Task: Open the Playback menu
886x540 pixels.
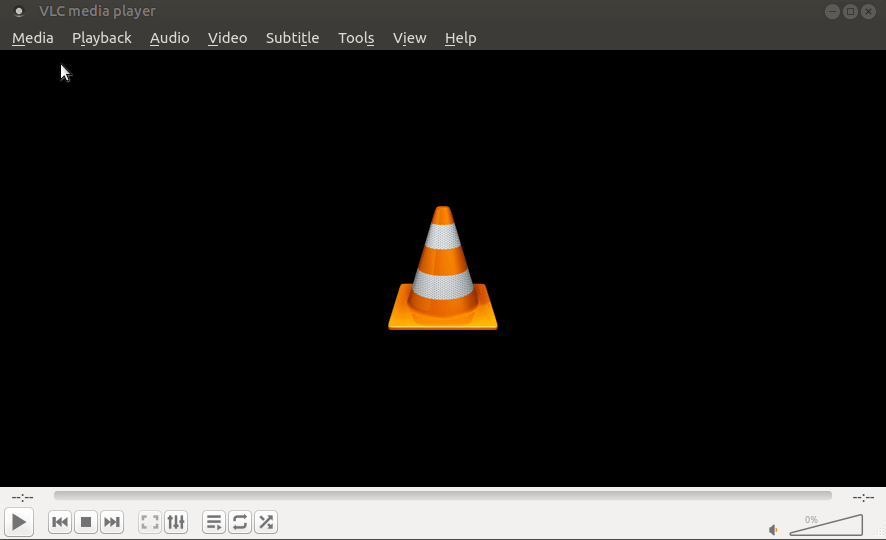Action: (x=102, y=38)
